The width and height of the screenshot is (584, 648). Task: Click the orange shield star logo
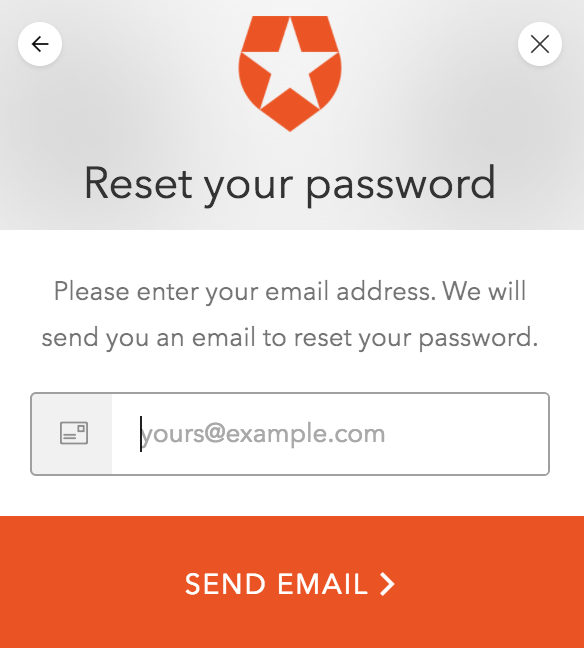(x=290, y=74)
